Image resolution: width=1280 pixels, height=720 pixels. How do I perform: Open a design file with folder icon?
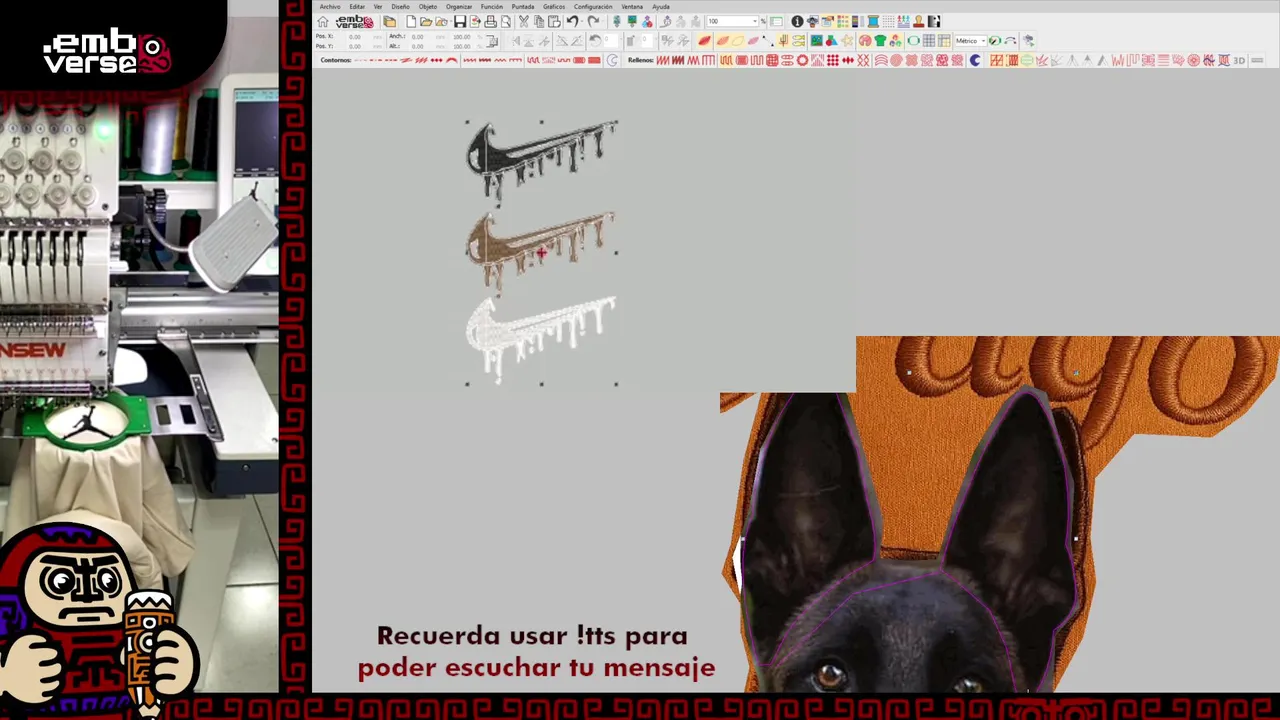tap(426, 21)
